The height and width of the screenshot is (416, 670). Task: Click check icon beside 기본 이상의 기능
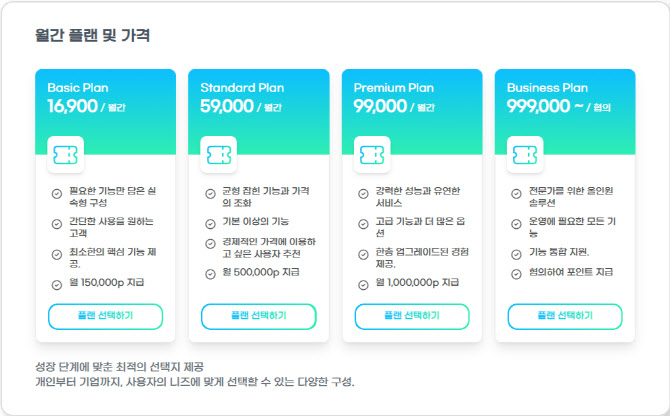pos(210,224)
